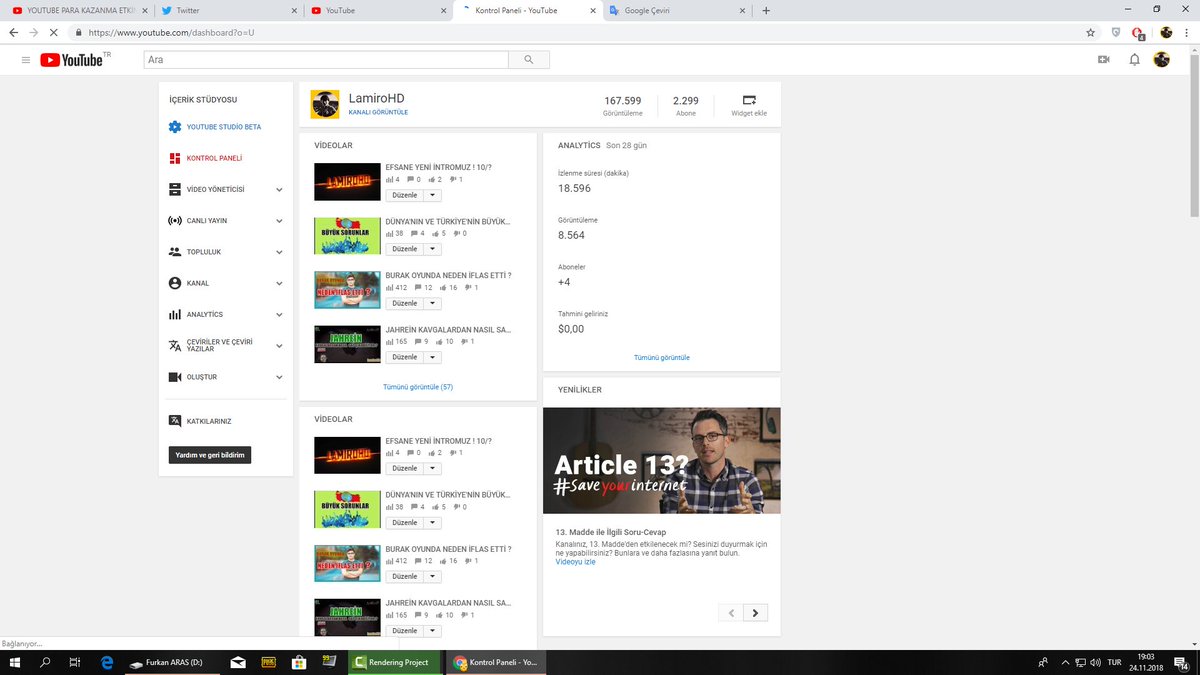
Task: Stop page loading with the X button
Action: 53,32
